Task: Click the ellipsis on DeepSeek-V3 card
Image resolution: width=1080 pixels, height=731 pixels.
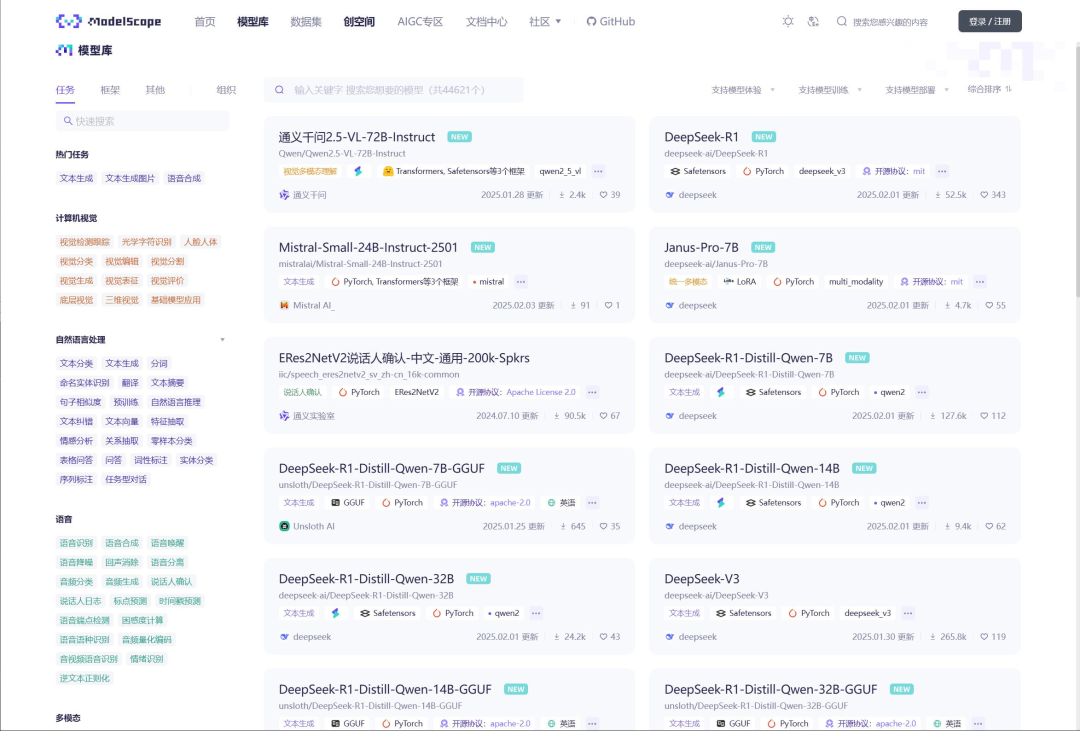Action: click(908, 612)
